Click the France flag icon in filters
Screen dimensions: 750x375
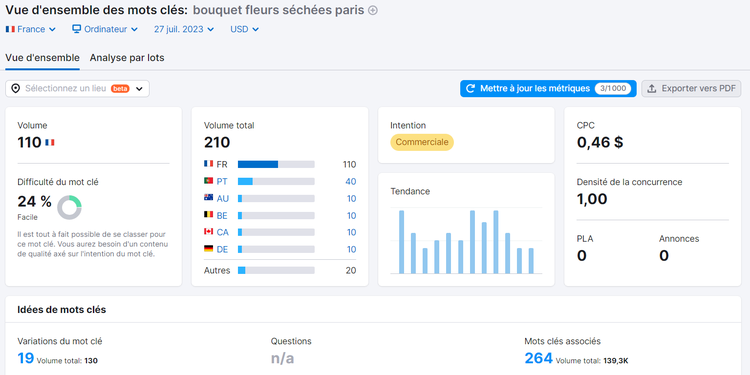coord(10,29)
